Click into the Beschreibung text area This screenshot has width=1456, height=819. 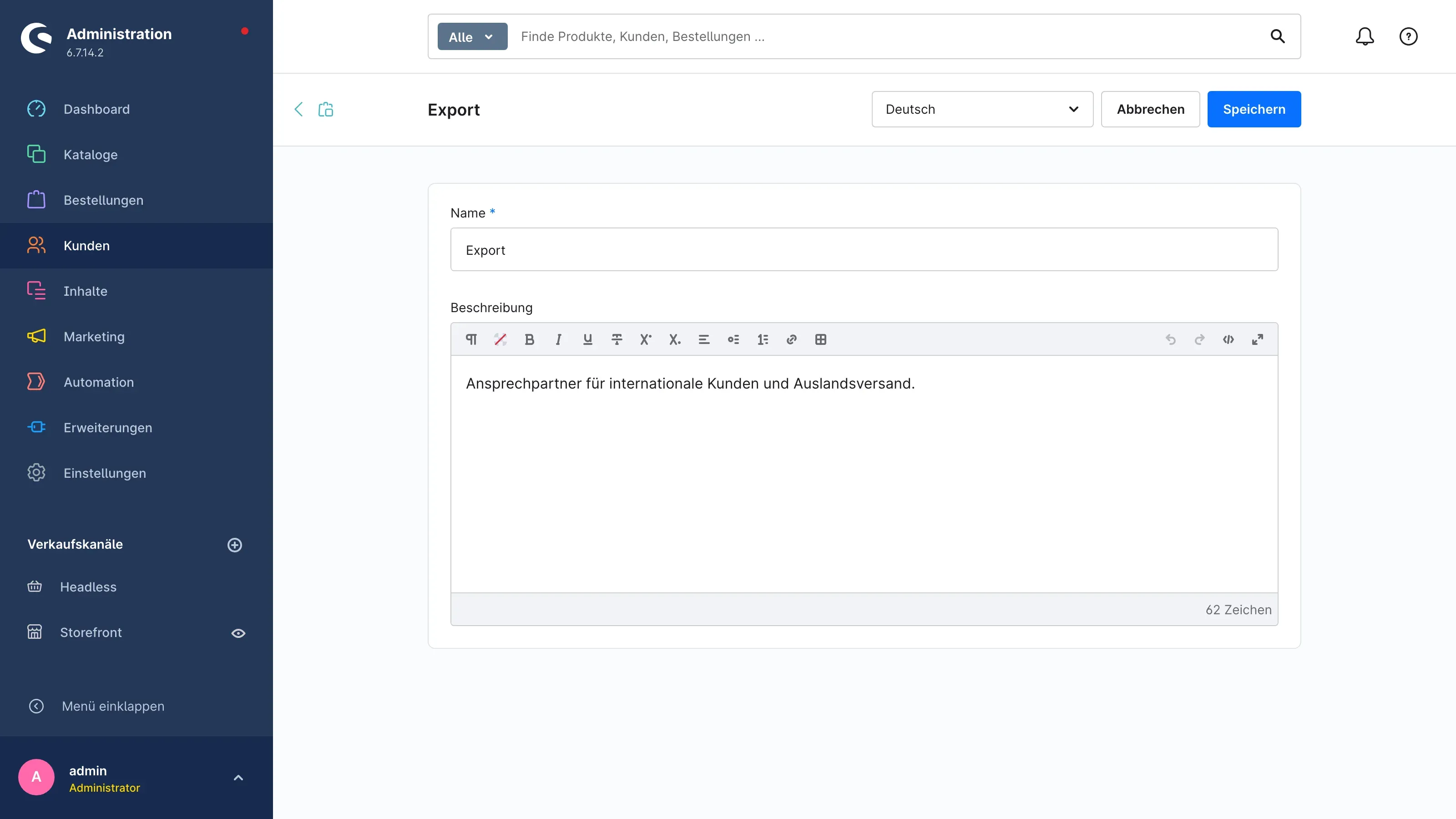[x=864, y=474]
